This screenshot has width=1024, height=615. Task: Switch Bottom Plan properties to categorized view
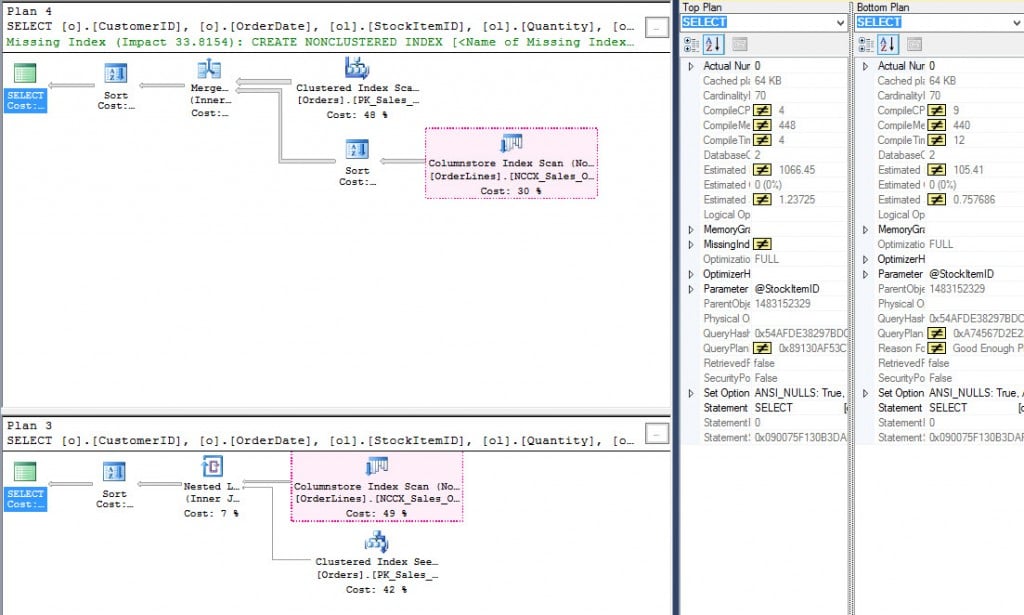[864, 44]
